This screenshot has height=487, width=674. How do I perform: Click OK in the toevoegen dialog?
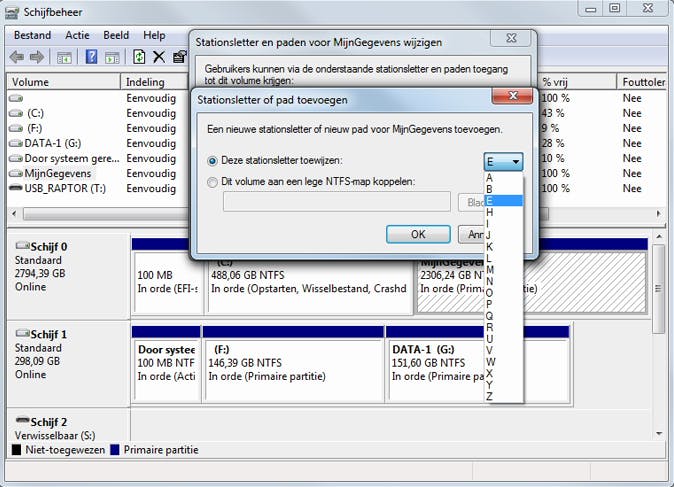point(418,234)
